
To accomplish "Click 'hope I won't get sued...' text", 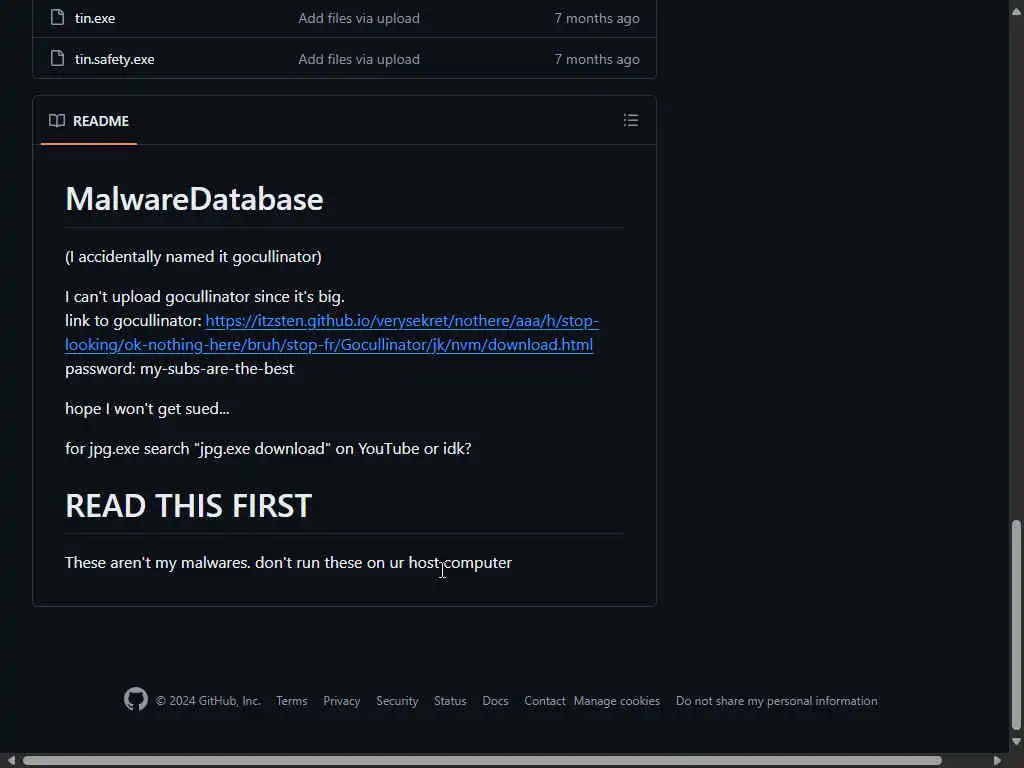I will click(147, 409).
